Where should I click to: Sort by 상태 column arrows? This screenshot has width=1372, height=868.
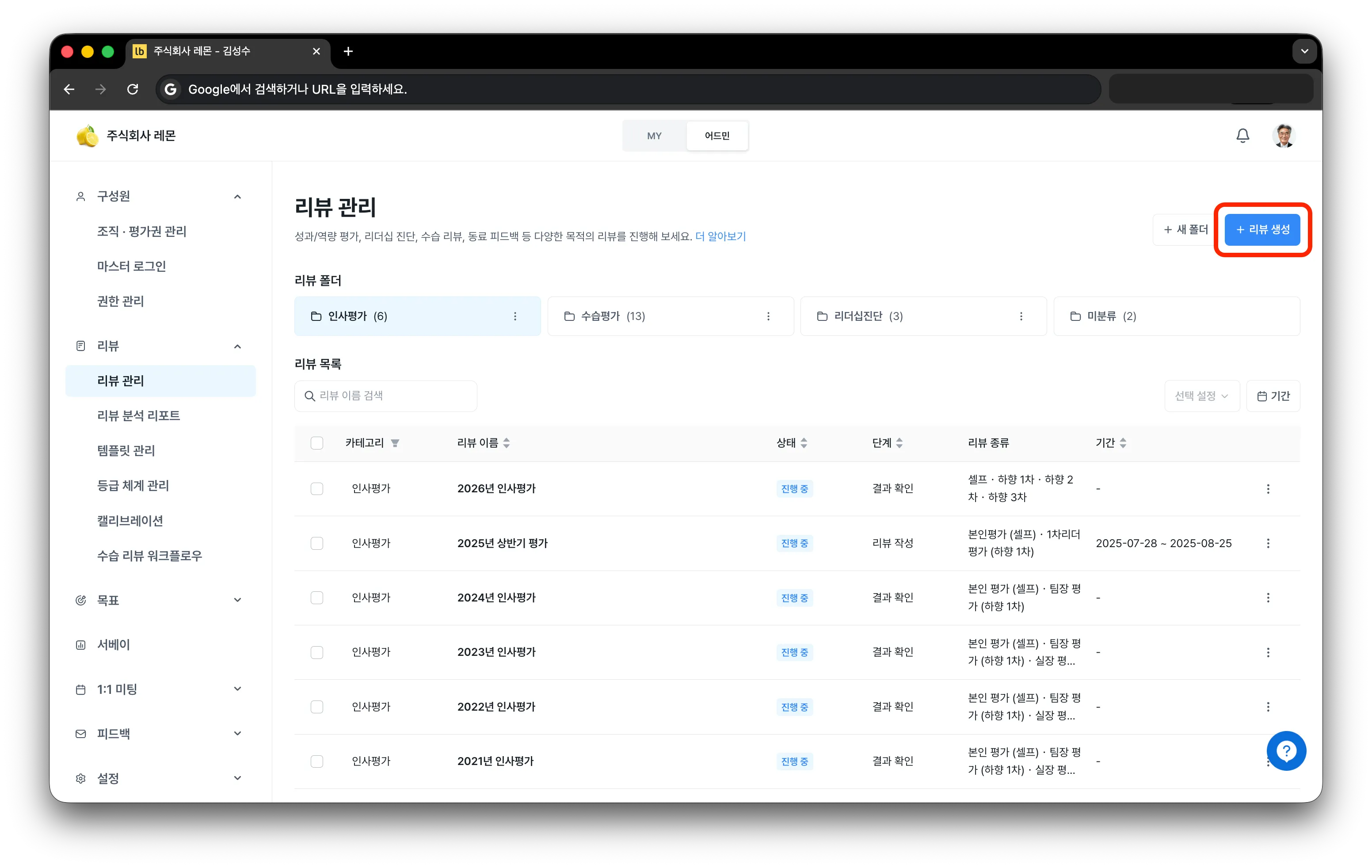(804, 443)
